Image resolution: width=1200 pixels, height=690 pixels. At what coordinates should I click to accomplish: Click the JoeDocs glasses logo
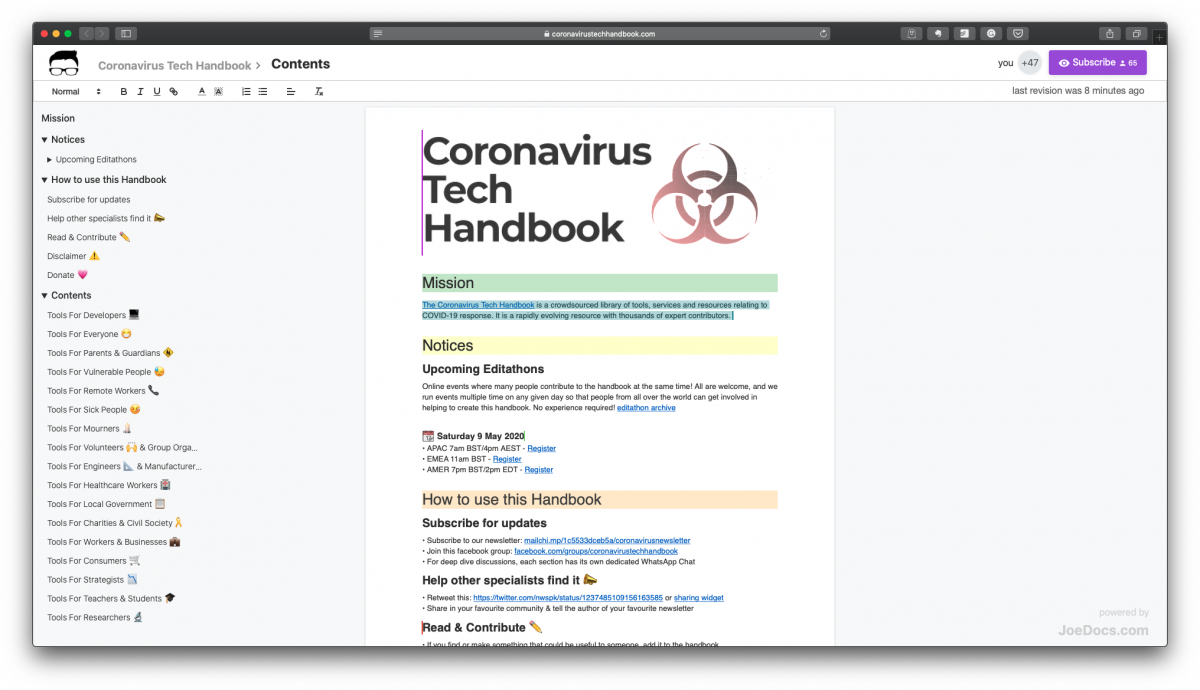click(x=63, y=63)
